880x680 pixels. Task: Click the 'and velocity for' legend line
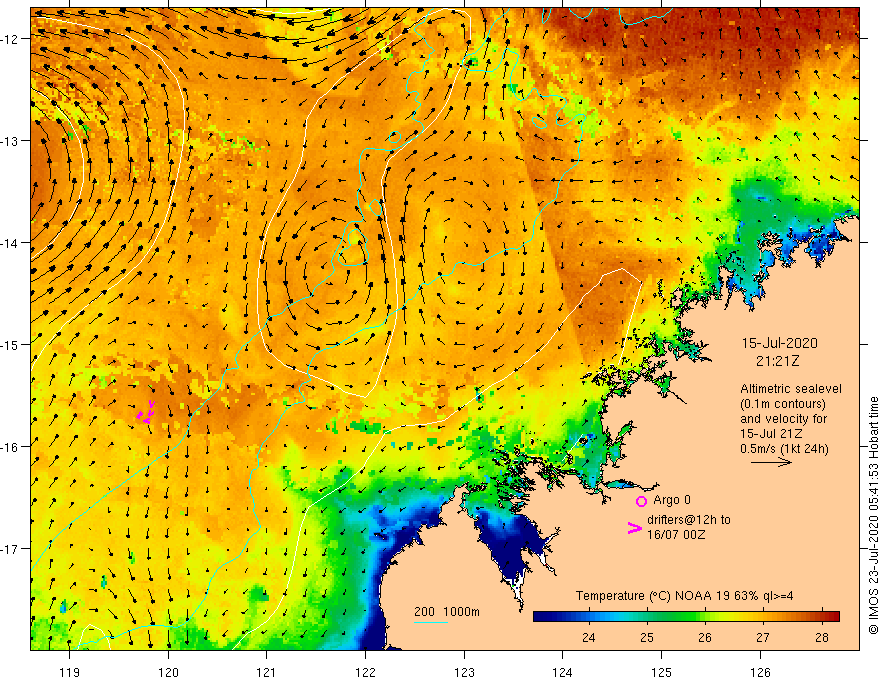[783, 419]
